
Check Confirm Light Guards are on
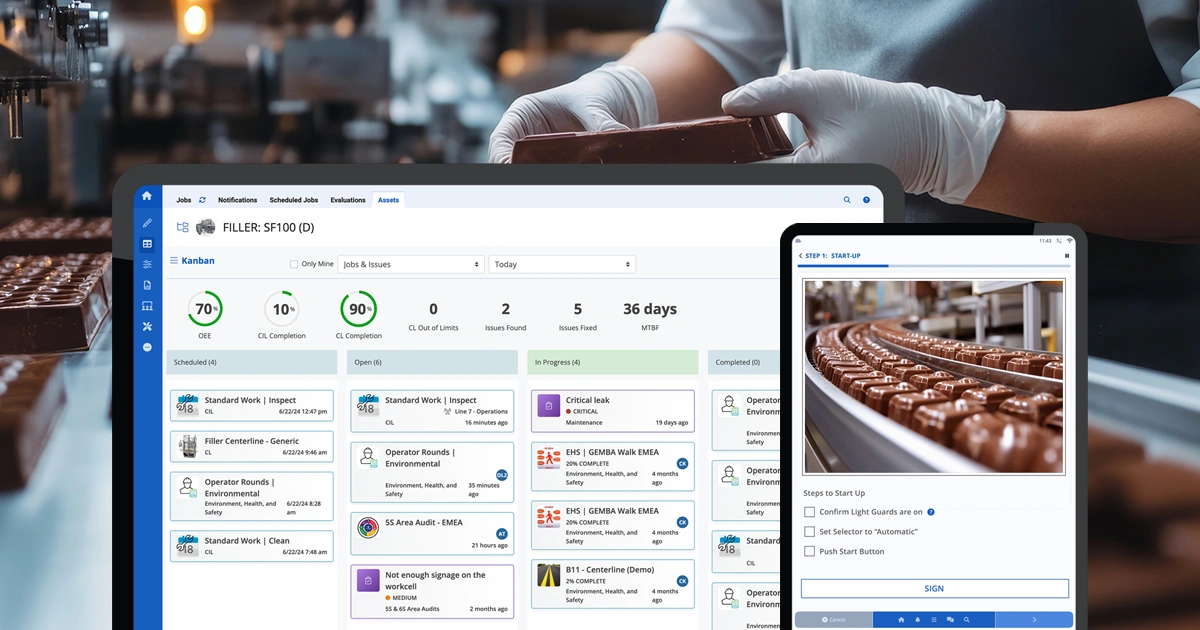point(810,512)
